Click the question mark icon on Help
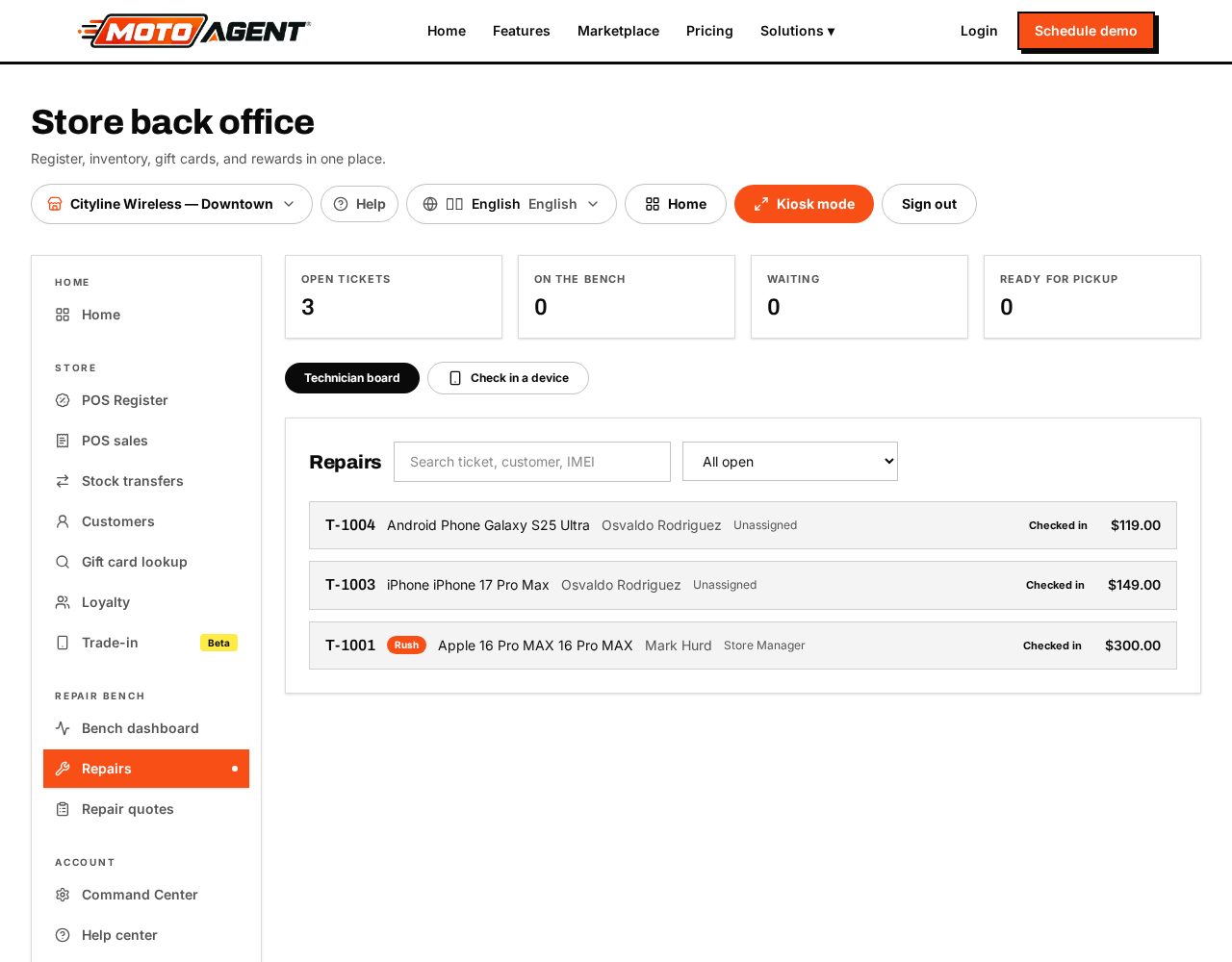The width and height of the screenshot is (1232, 962). pos(341,204)
